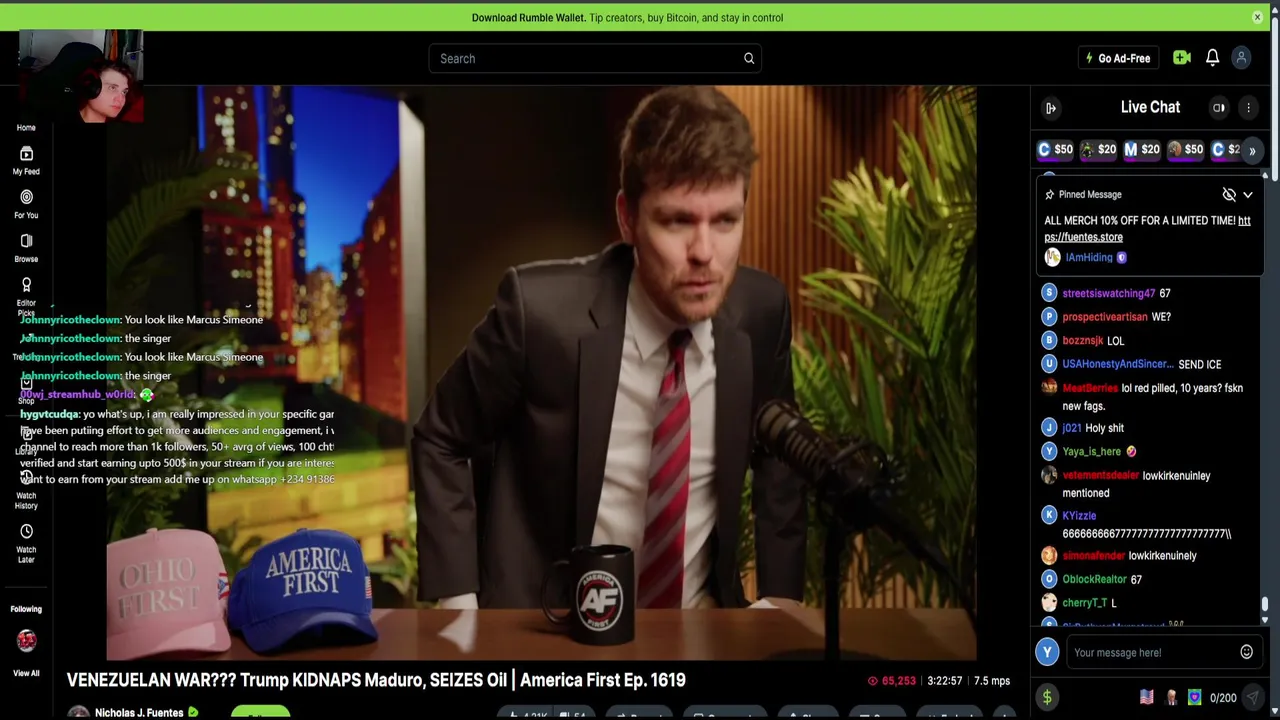This screenshot has height=720, width=1280.
Task: Click the IAmHiding username in pinned message
Action: (1089, 257)
